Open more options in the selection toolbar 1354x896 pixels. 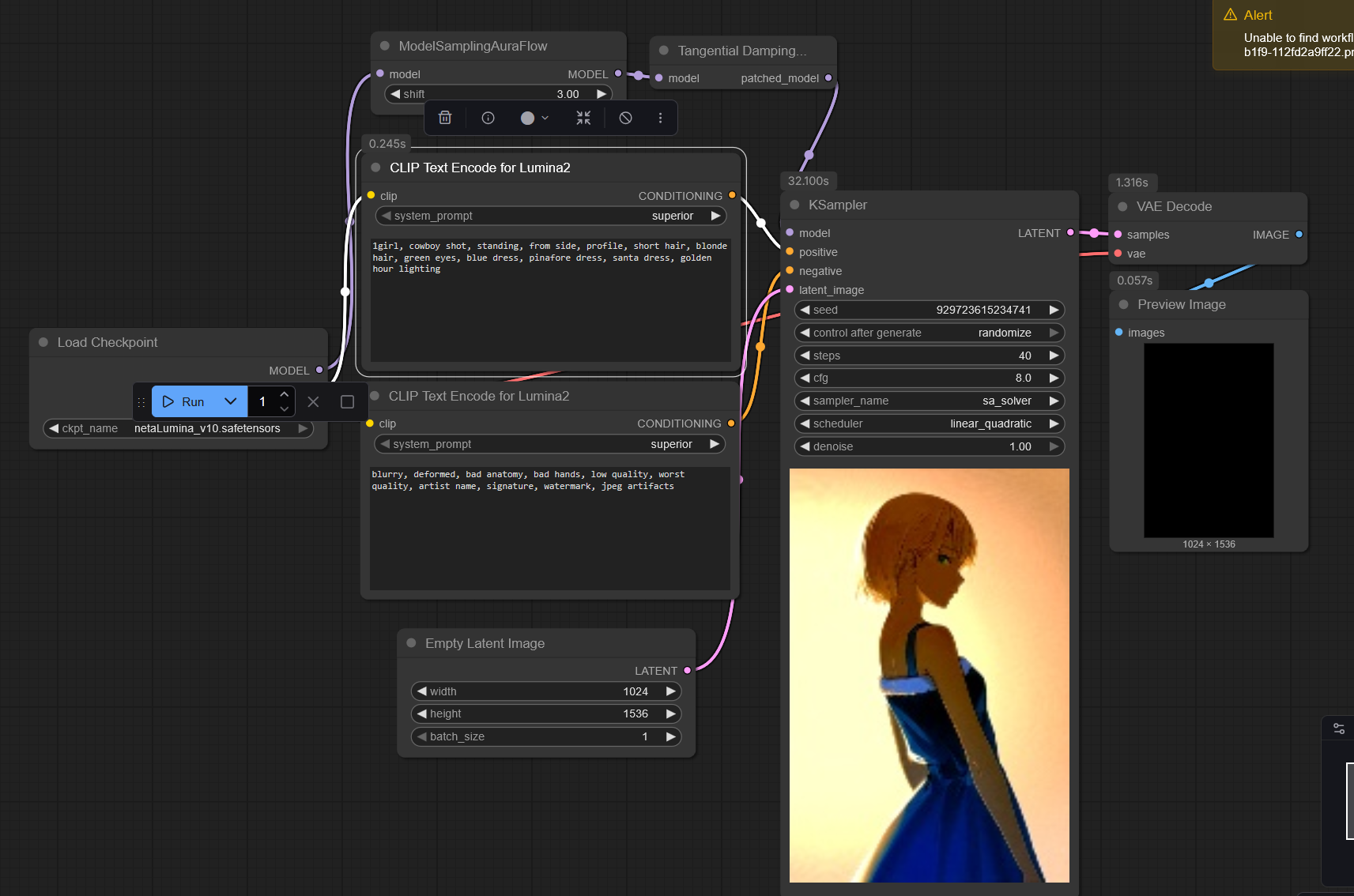(x=660, y=118)
